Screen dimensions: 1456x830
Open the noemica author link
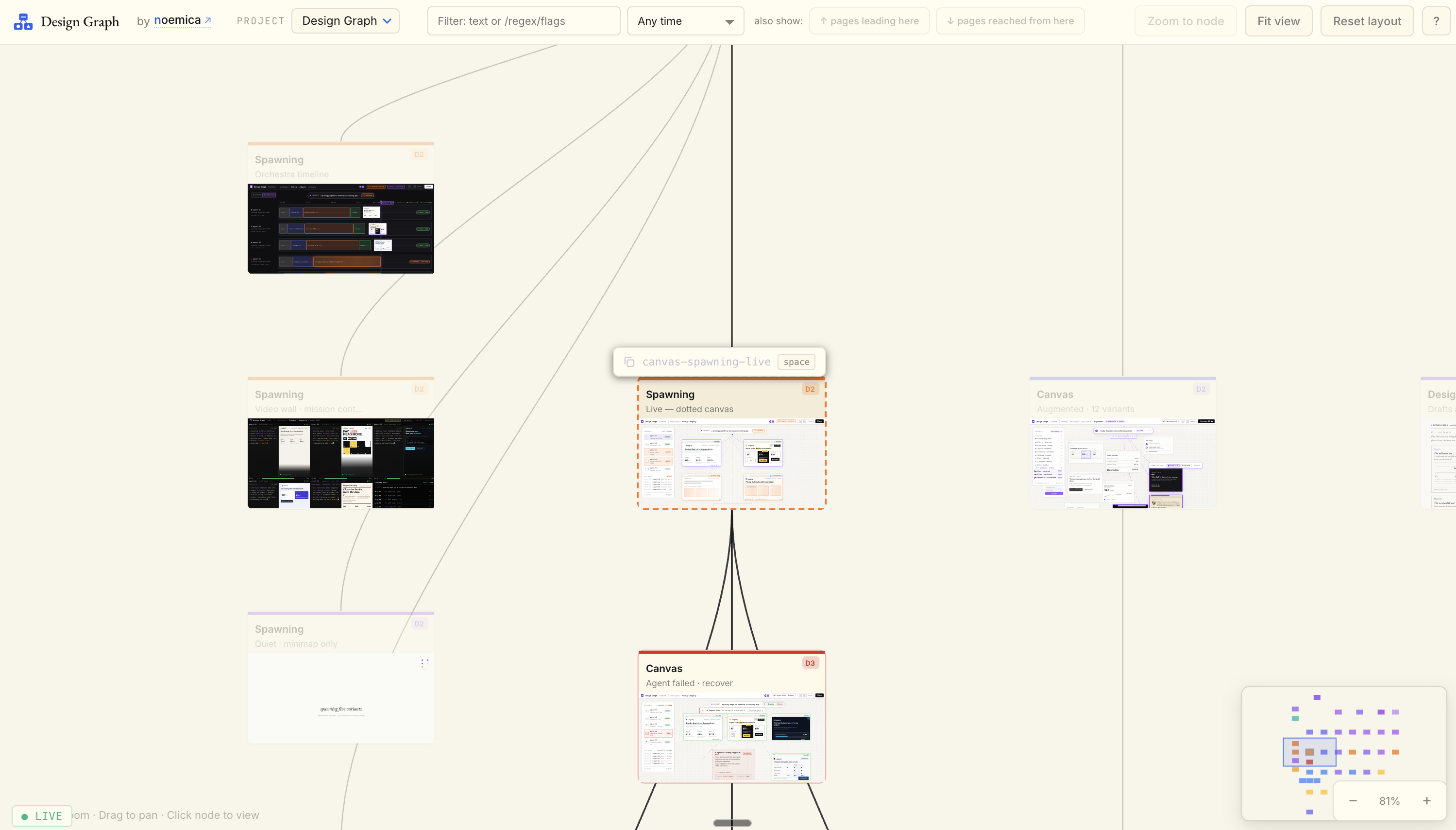pos(178,19)
